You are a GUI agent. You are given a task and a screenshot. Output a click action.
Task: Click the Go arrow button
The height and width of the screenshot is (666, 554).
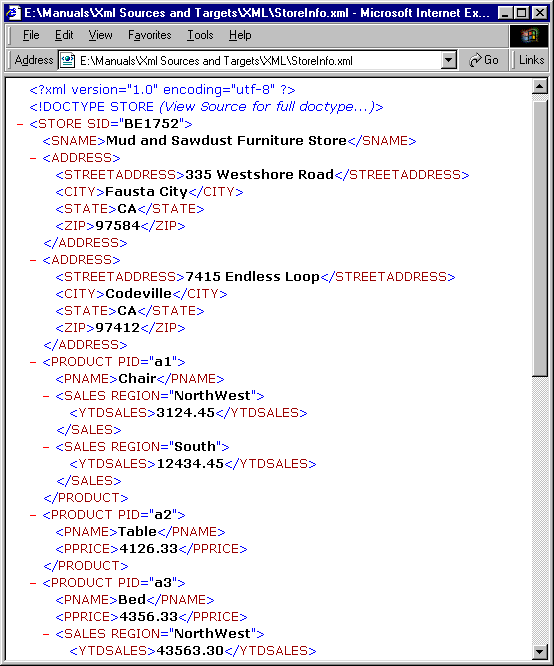coord(483,60)
